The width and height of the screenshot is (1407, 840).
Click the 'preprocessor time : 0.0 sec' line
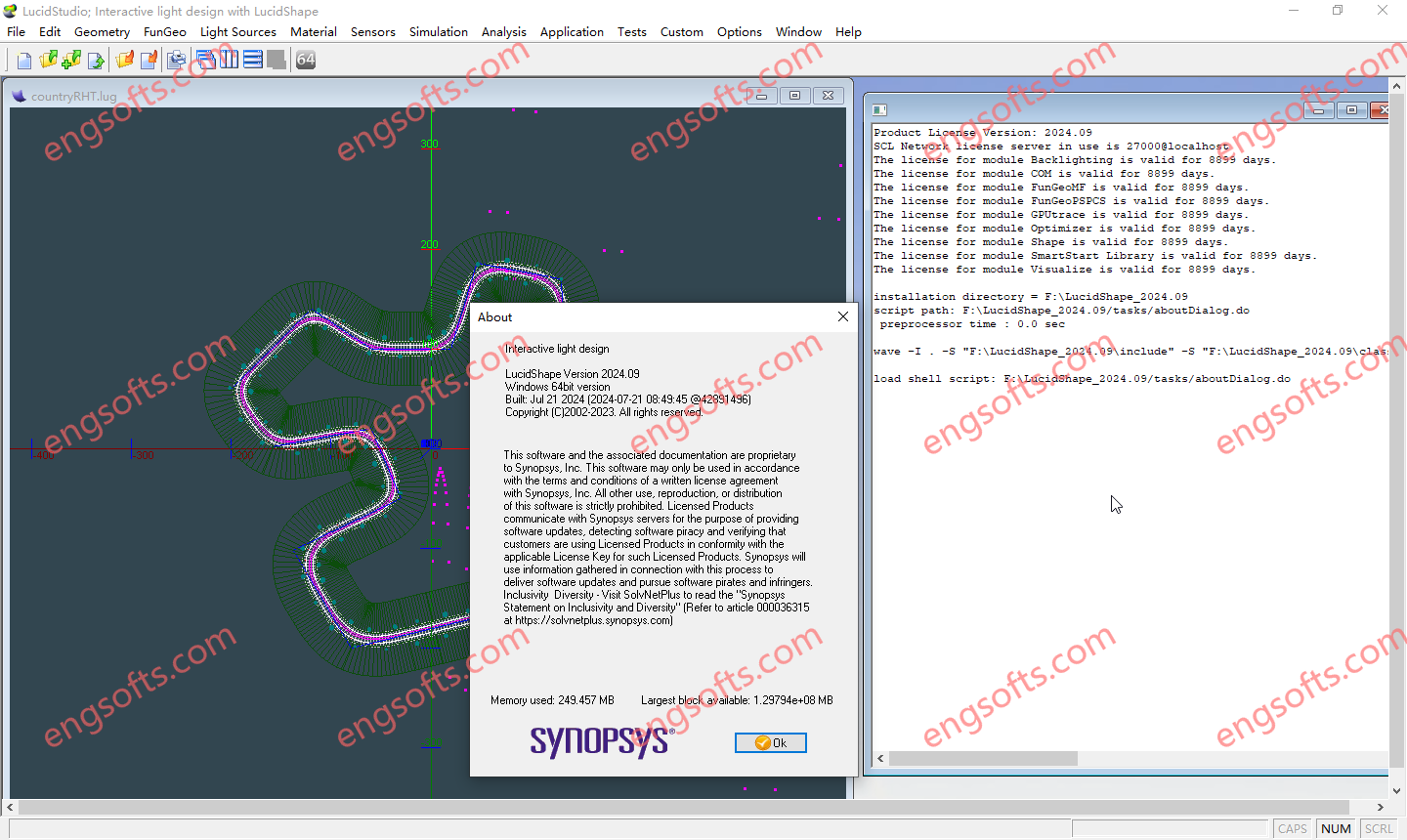coord(972,324)
